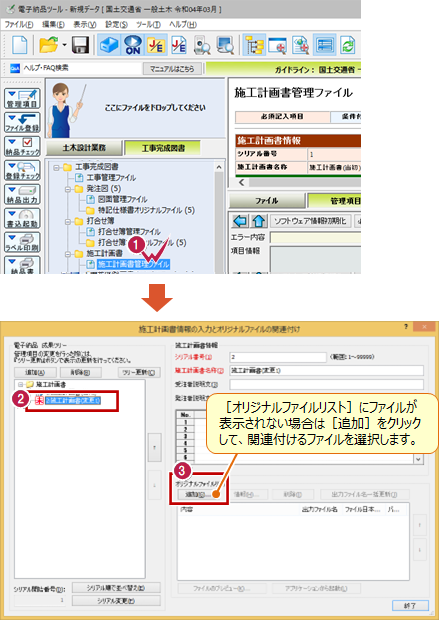Switch to the 工事完成図書 tab
This screenshot has width=439, height=620.
(163, 148)
